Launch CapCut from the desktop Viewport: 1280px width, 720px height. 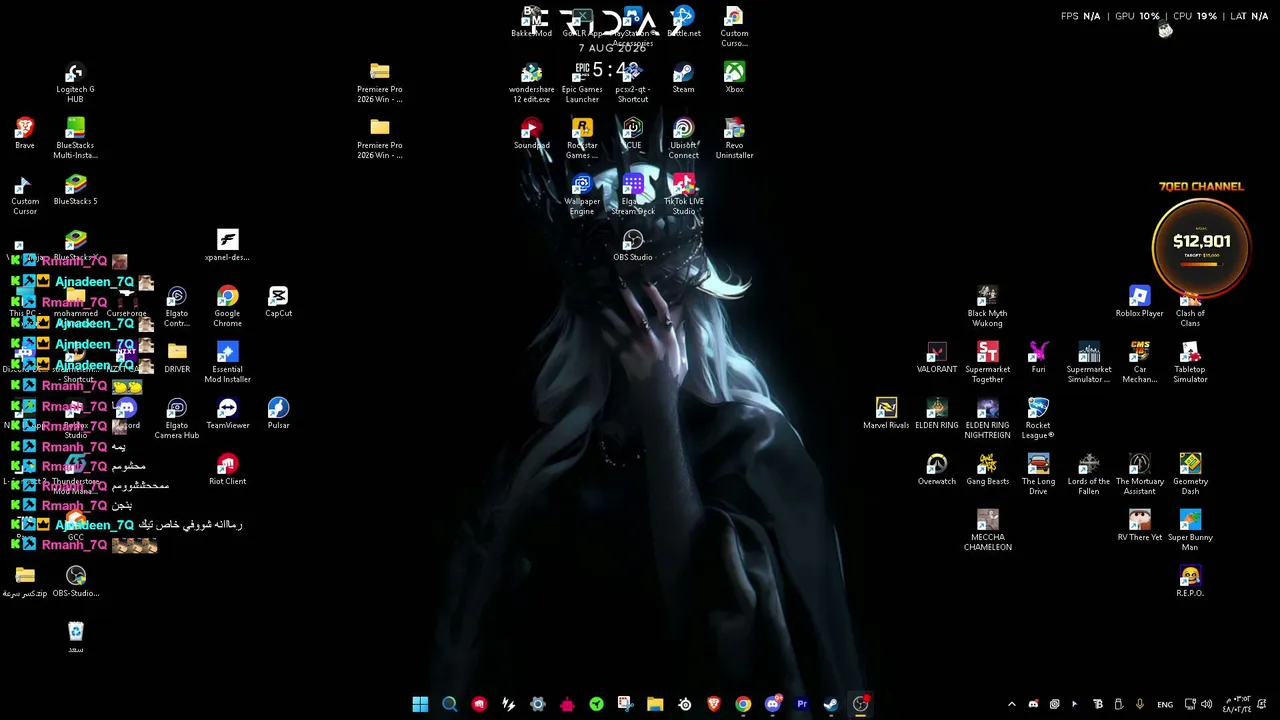pyautogui.click(x=278, y=302)
